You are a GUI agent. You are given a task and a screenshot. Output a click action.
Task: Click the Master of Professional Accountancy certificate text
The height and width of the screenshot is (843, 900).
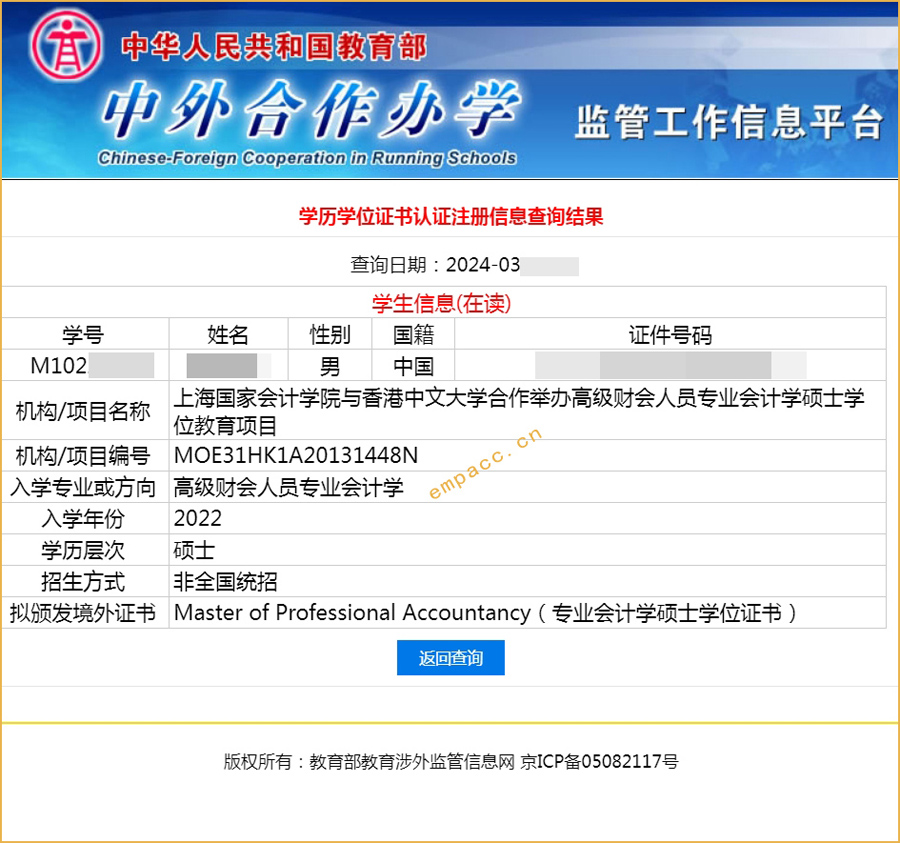pos(485,613)
